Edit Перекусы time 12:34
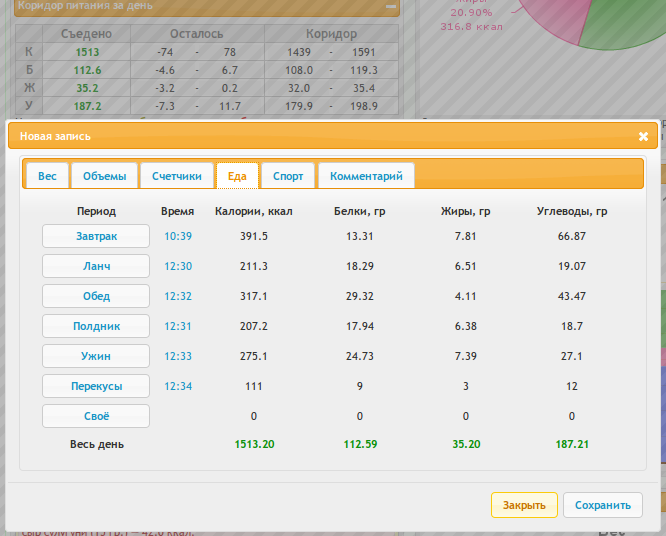Screen dimensions: 666x536 click(178, 386)
